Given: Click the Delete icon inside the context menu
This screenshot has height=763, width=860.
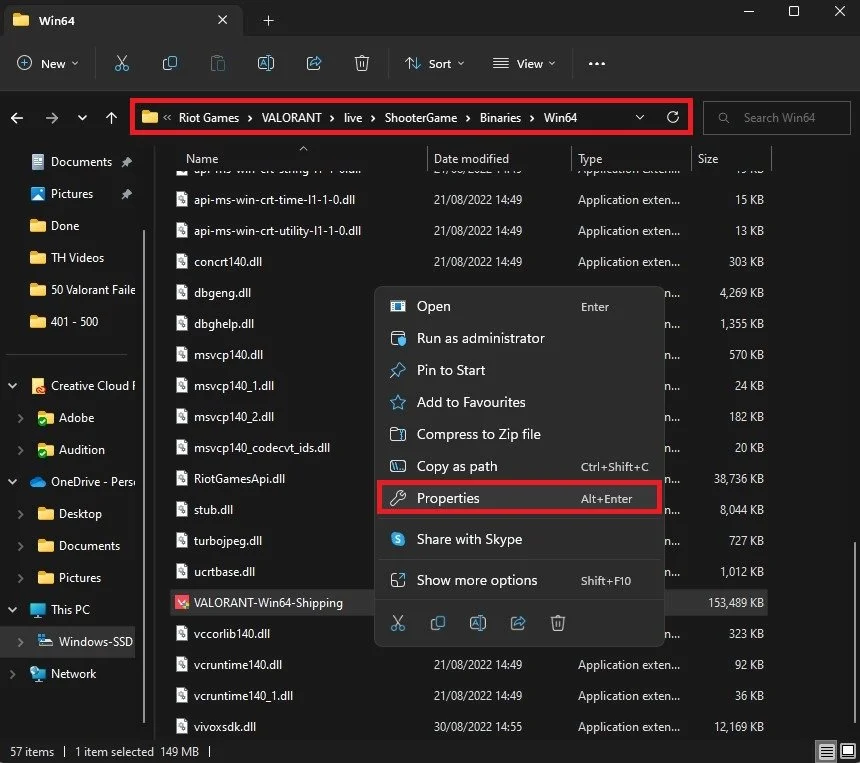Looking at the screenshot, I should [558, 622].
